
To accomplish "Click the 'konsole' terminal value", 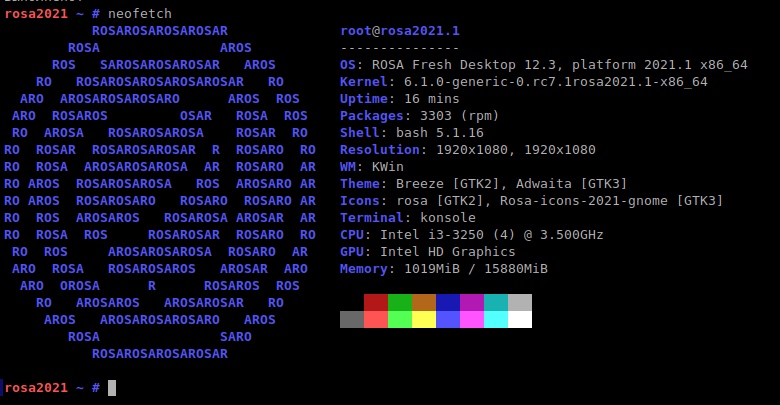I will (448, 217).
